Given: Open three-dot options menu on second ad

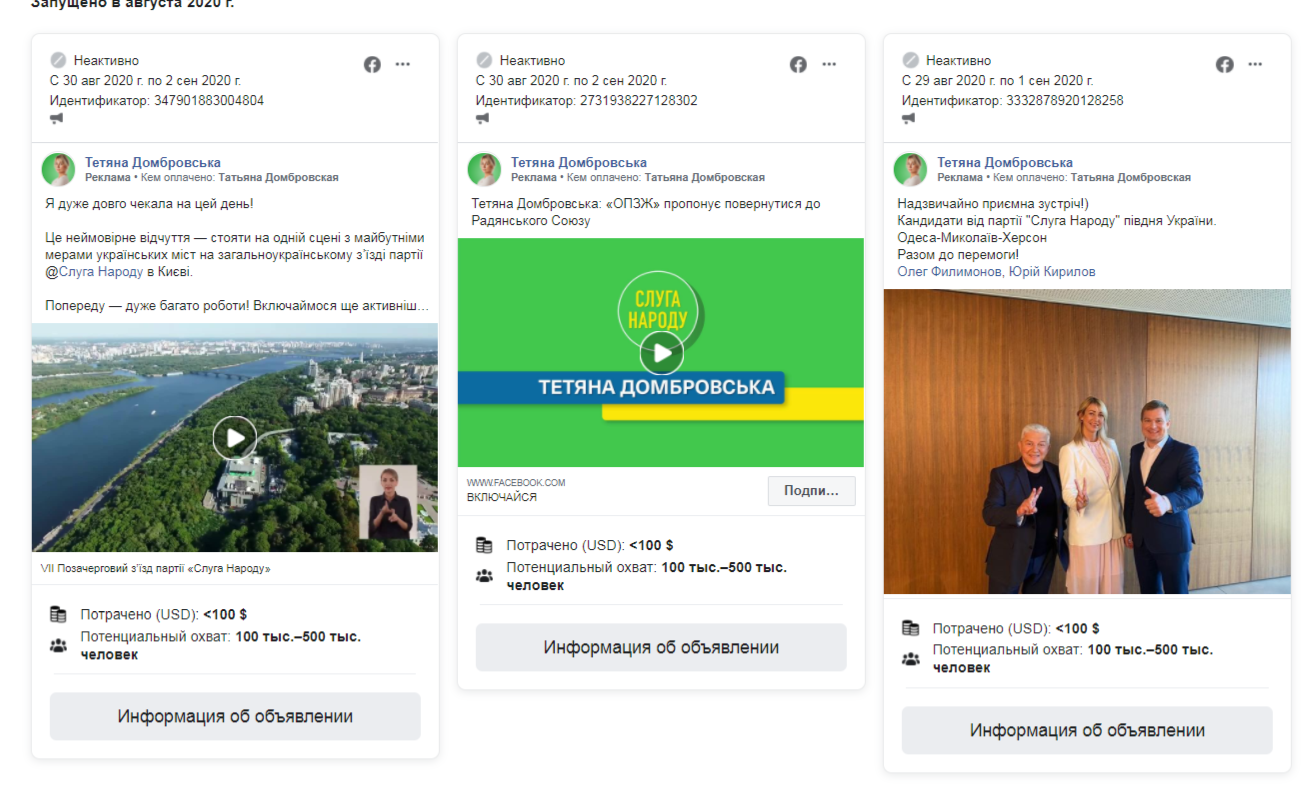Looking at the screenshot, I should click(x=829, y=64).
